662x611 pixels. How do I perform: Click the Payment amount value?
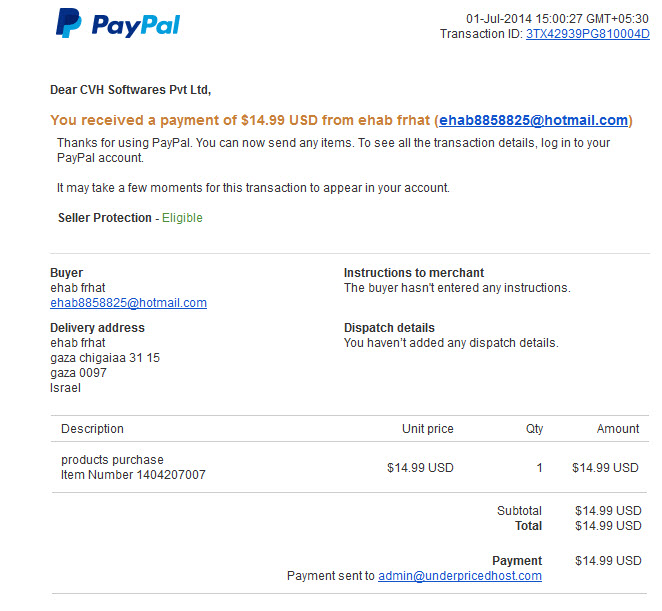pos(608,561)
